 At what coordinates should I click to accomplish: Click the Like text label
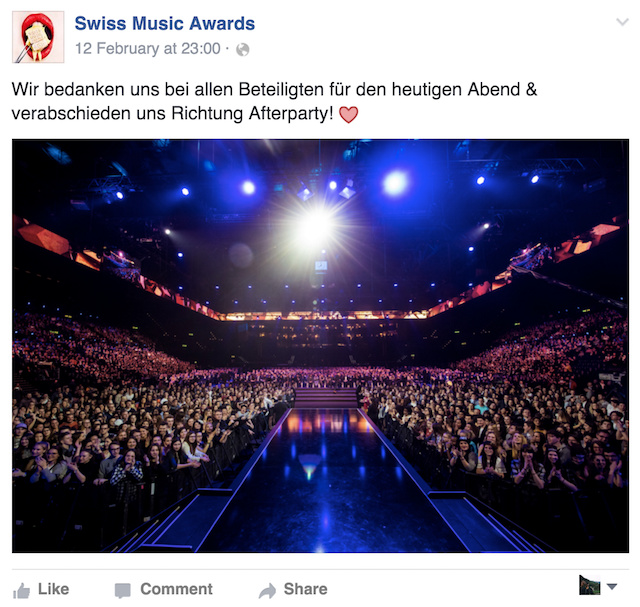53,589
